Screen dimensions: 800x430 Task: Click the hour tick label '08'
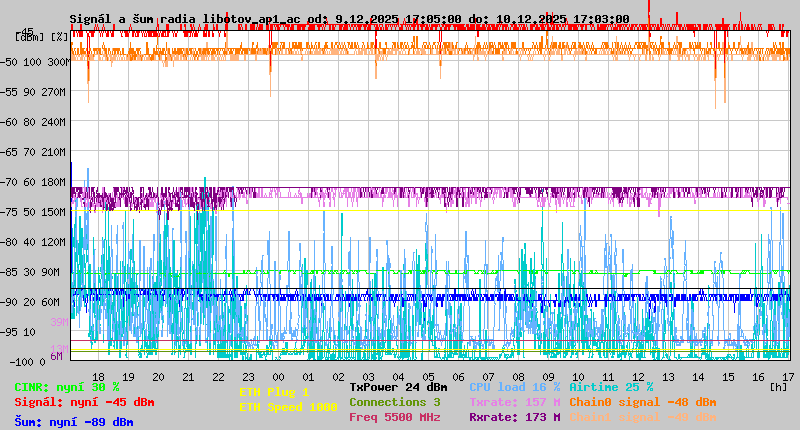(x=518, y=377)
